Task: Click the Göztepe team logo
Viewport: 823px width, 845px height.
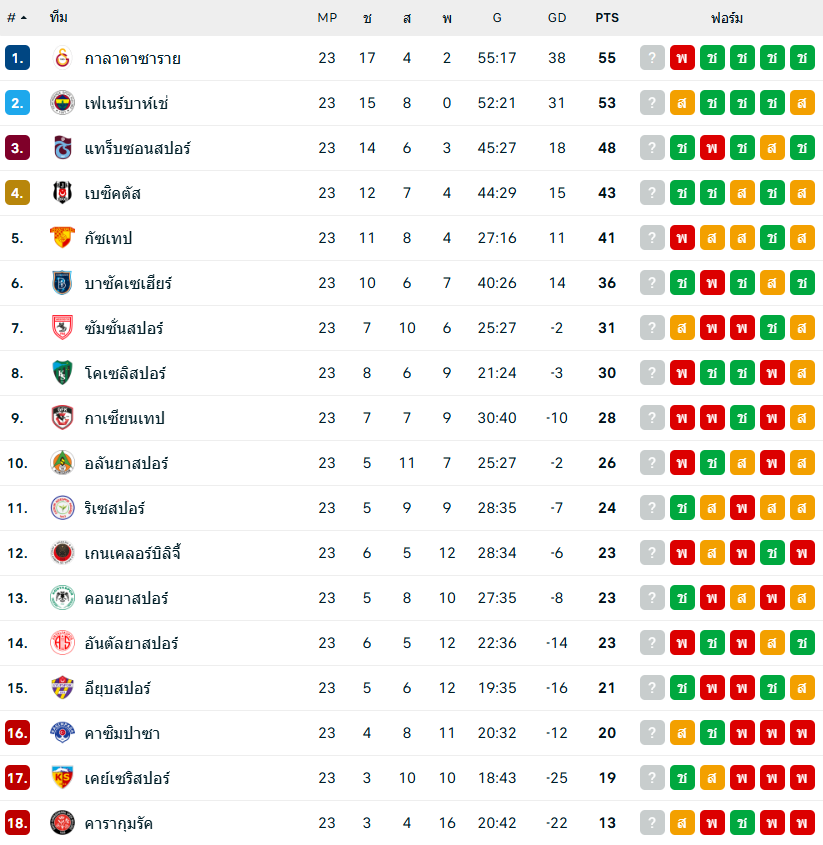Action: pos(62,238)
